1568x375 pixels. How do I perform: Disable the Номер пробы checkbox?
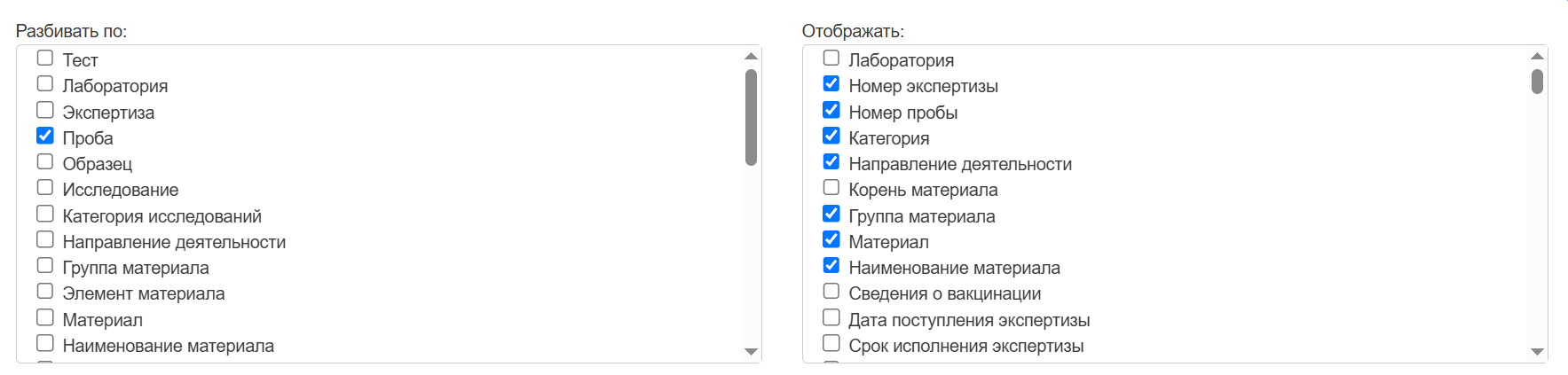(x=831, y=111)
